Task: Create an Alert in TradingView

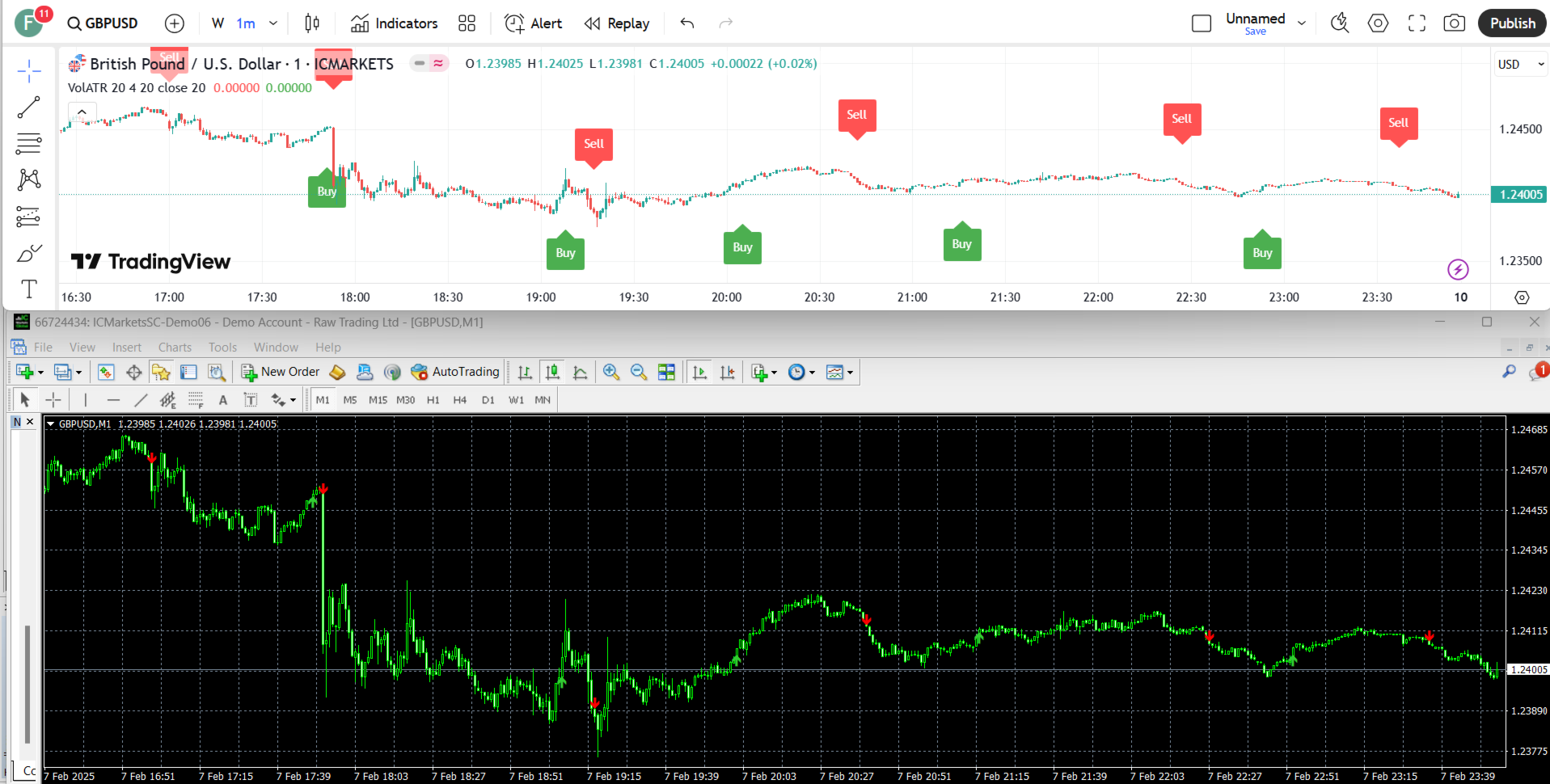Action: click(533, 23)
